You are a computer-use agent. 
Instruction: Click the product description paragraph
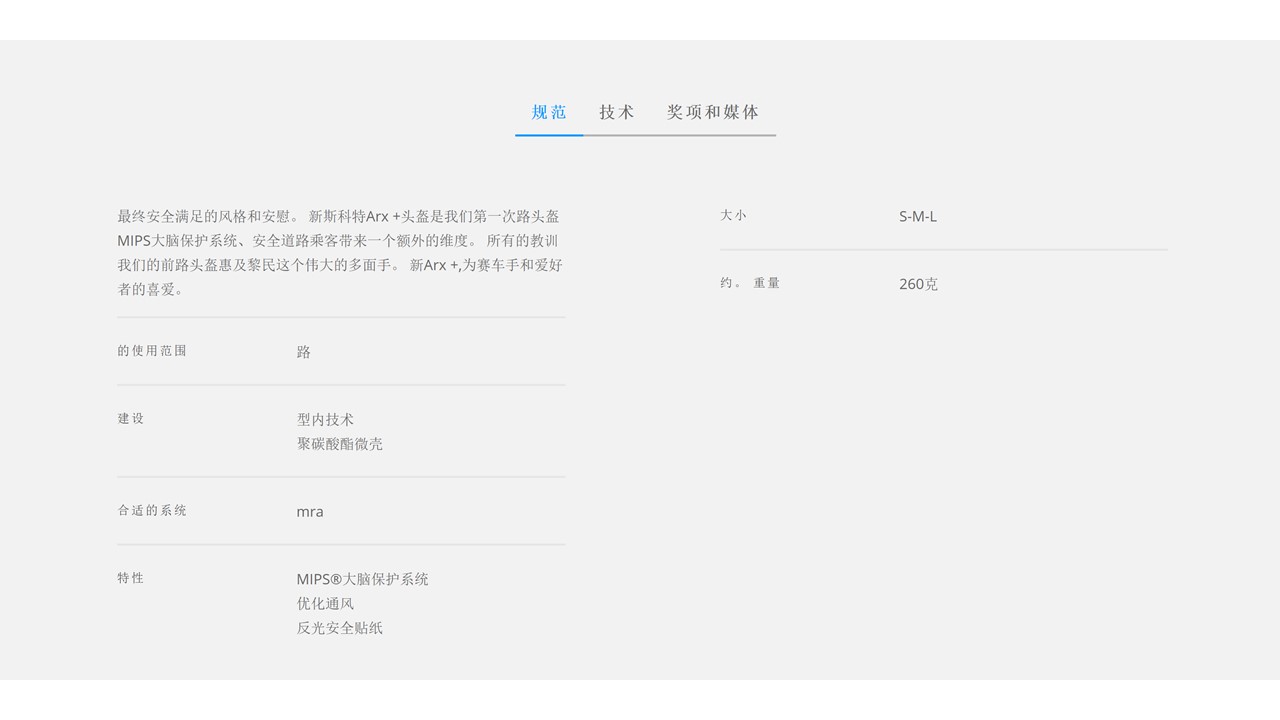point(340,253)
